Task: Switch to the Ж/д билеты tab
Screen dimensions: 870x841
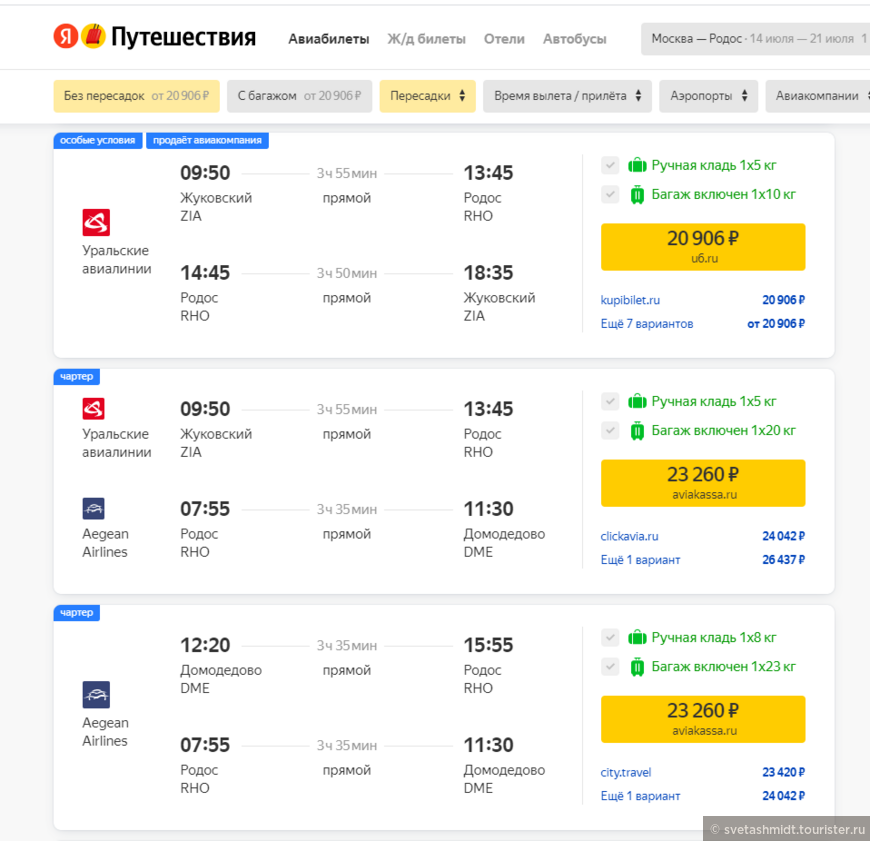Action: (426, 39)
